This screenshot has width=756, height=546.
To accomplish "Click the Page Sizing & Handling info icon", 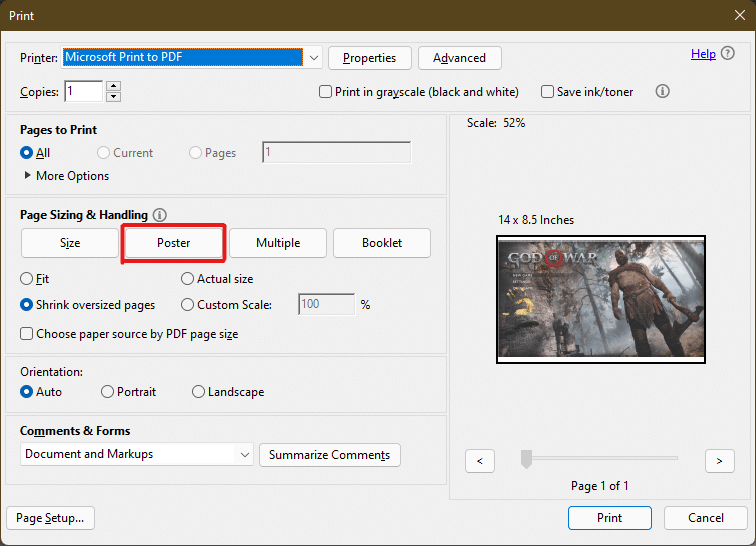I will [160, 215].
